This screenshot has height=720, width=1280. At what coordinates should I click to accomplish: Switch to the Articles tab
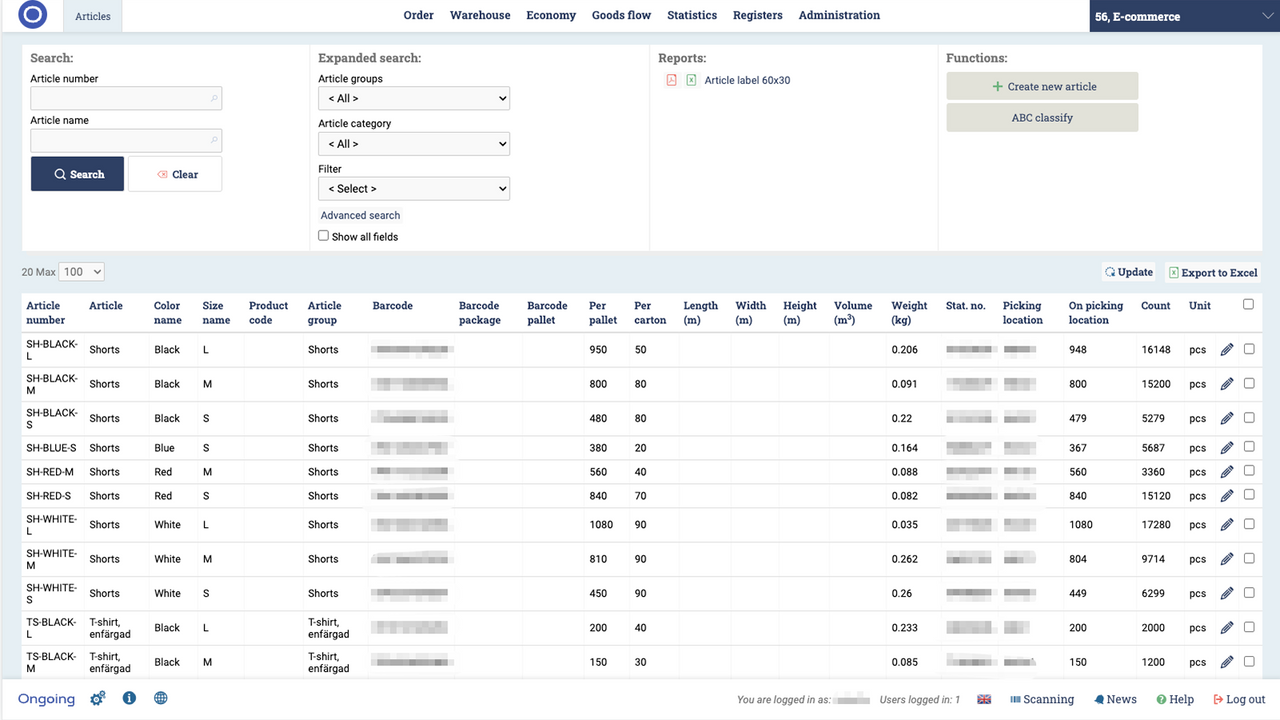tap(92, 16)
